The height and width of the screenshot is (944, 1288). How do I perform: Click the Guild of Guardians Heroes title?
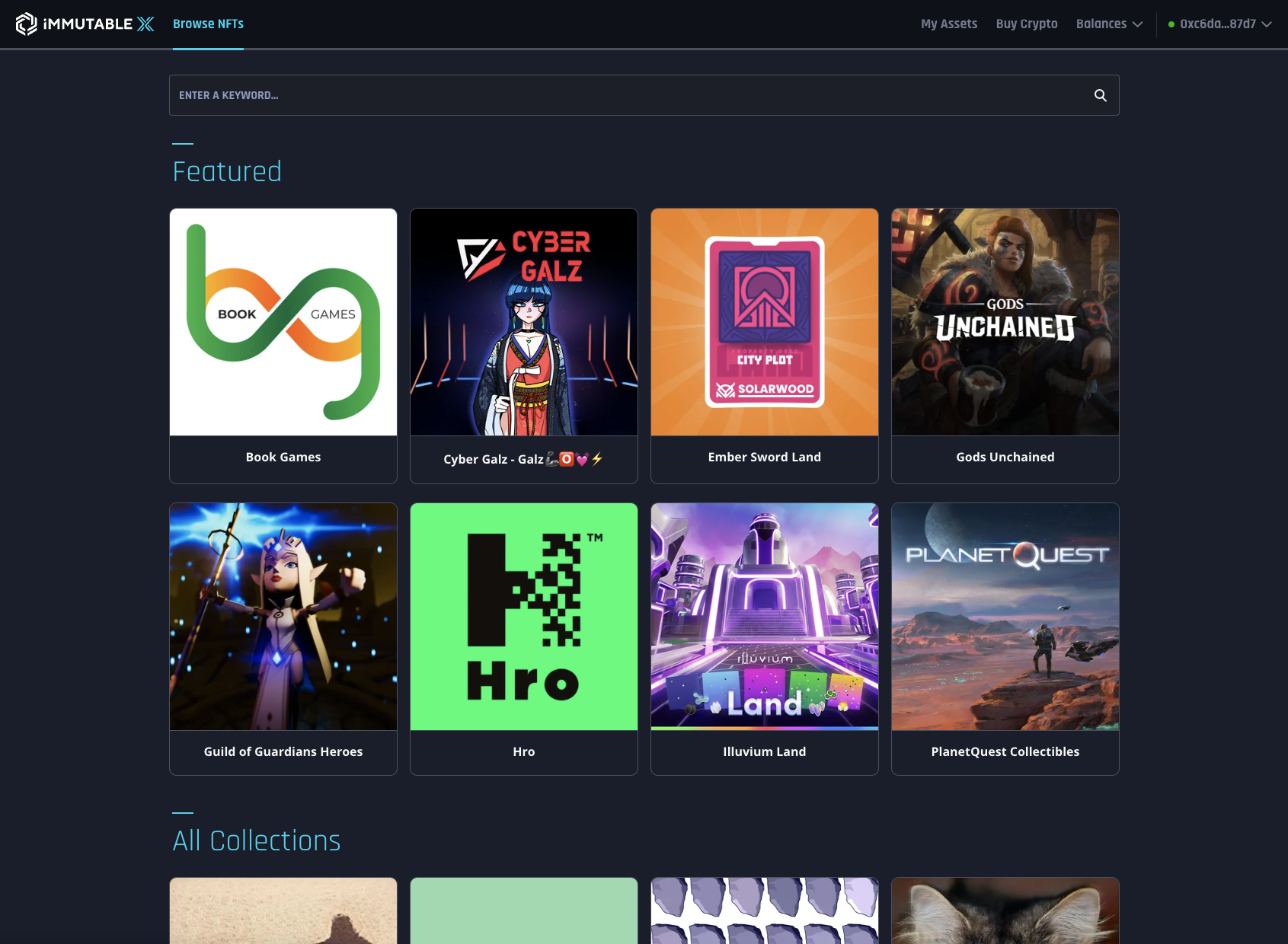click(x=283, y=751)
